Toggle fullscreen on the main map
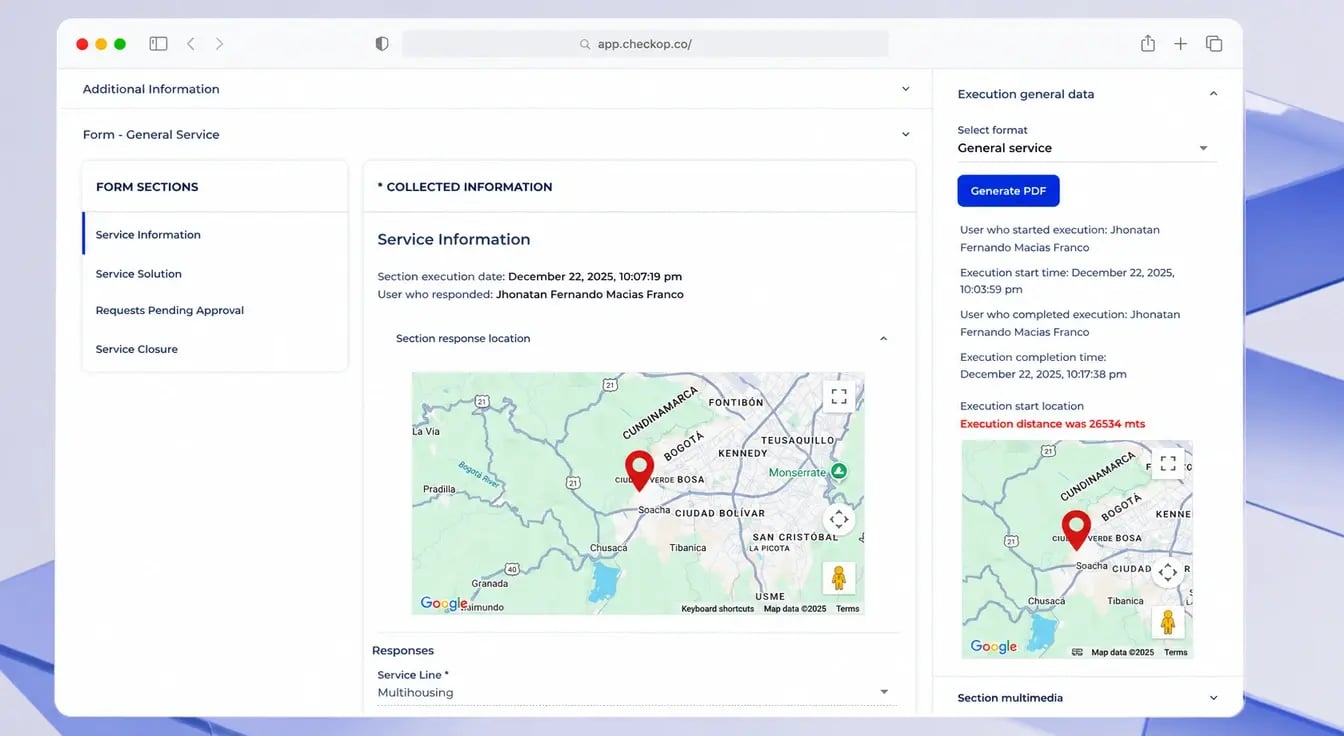The width and height of the screenshot is (1344, 736). (839, 396)
